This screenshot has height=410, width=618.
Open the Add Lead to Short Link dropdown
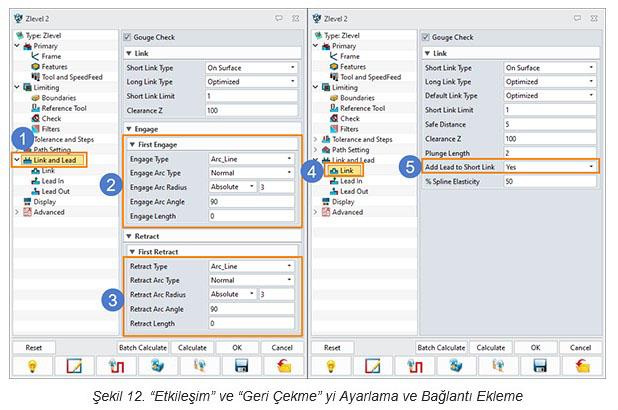548,166
